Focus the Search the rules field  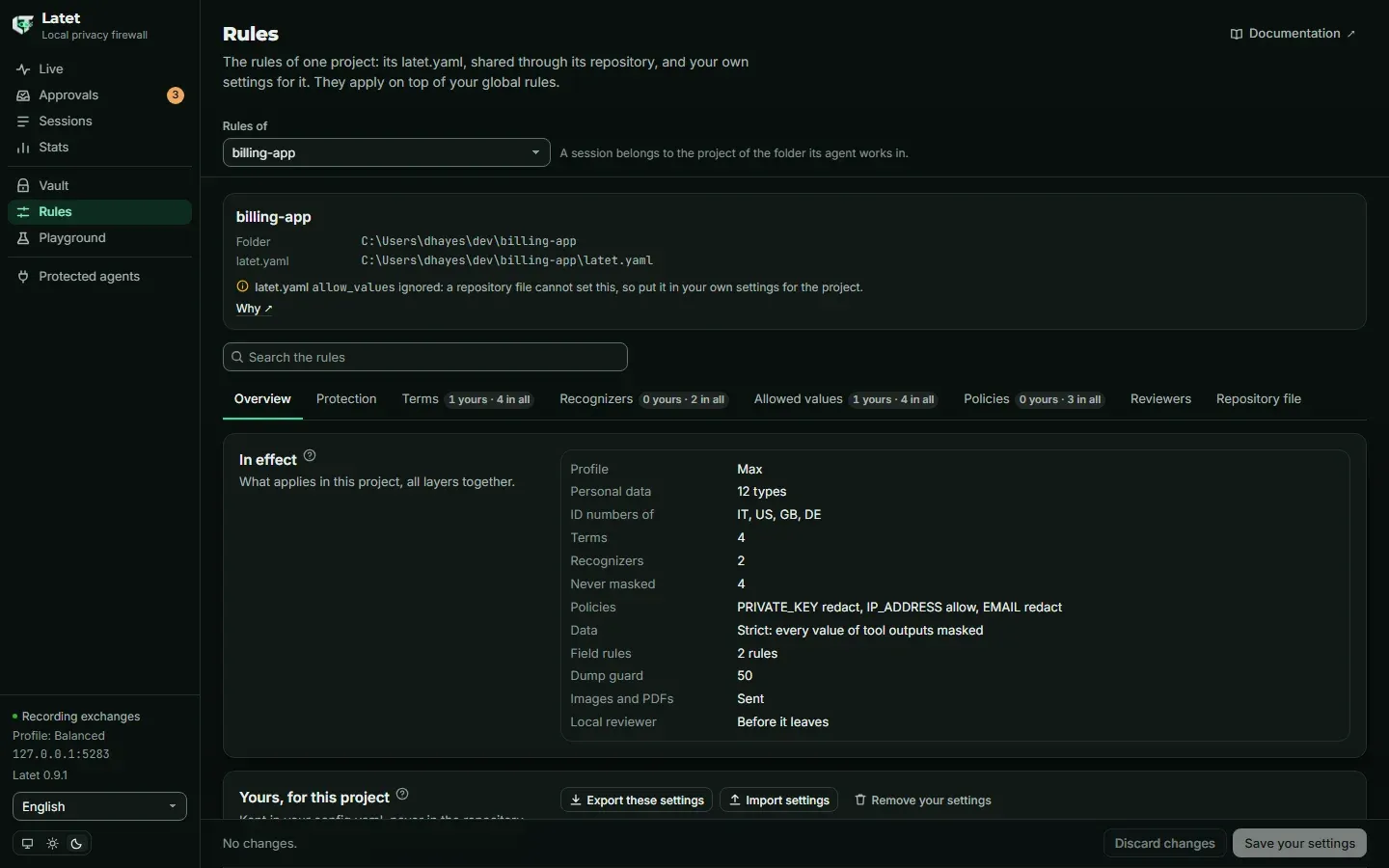click(x=425, y=357)
